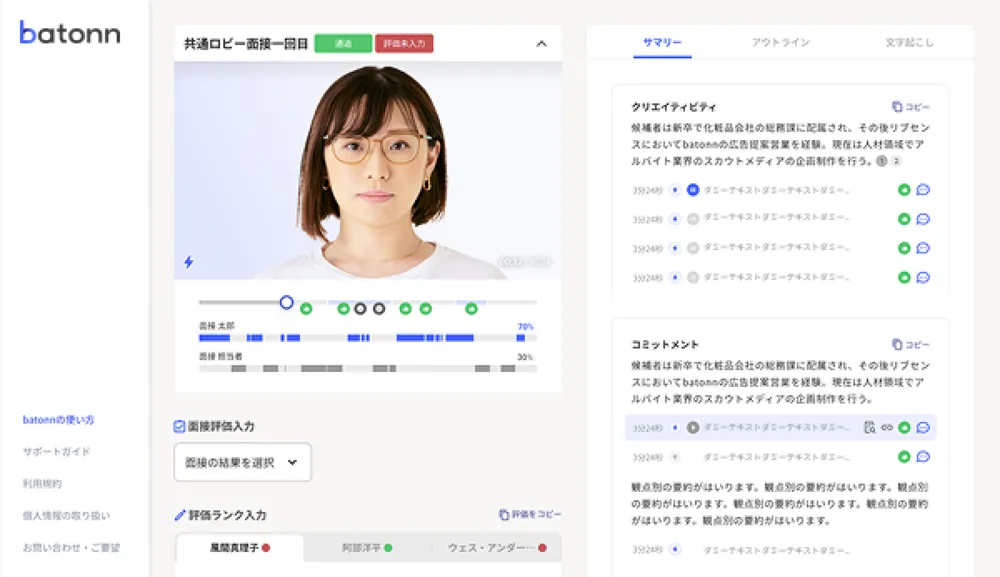Screen dimensions: 1000x577
Task: Click the pencil icon beside 評価ランク入力
Action: (181, 513)
